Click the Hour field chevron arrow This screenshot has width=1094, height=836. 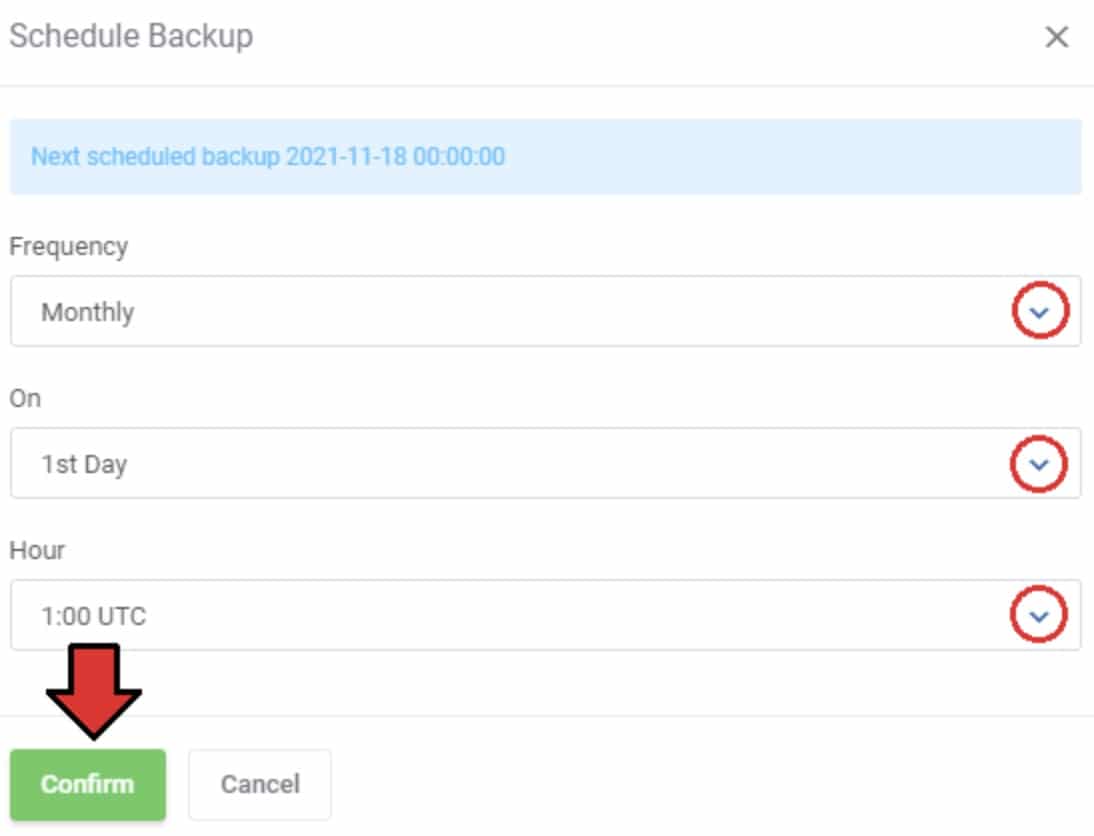click(1040, 616)
